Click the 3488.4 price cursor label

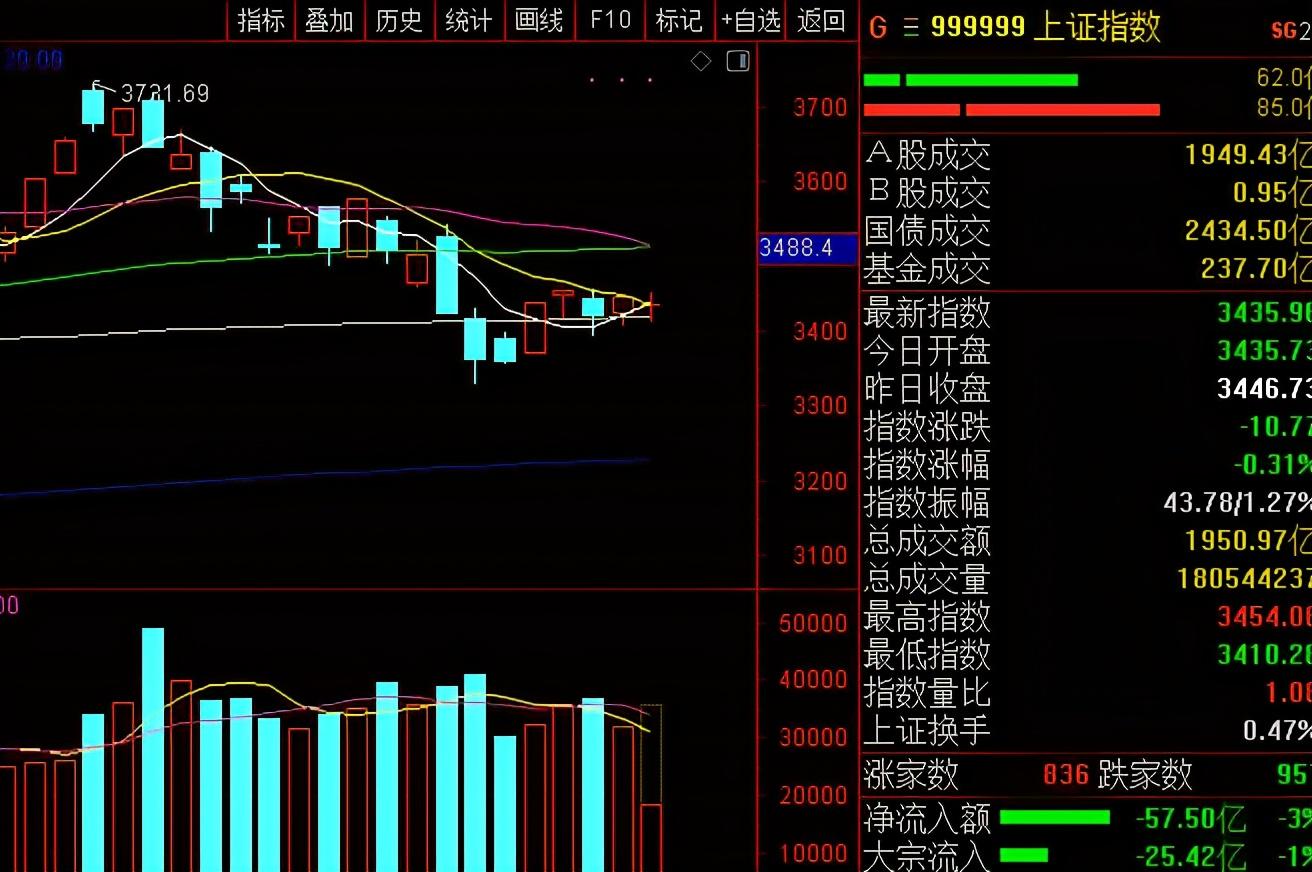point(807,248)
